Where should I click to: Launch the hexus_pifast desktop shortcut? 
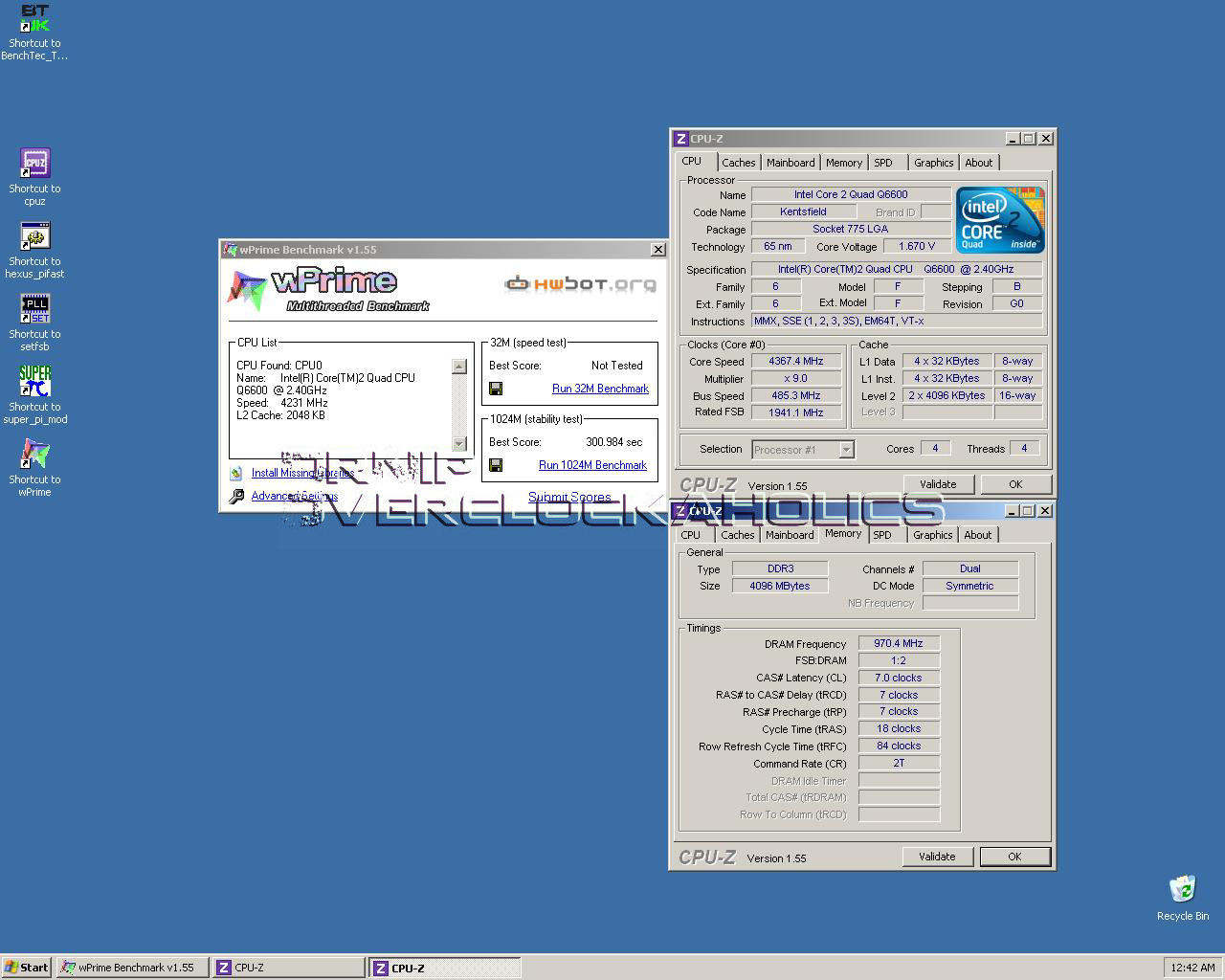[x=34, y=236]
